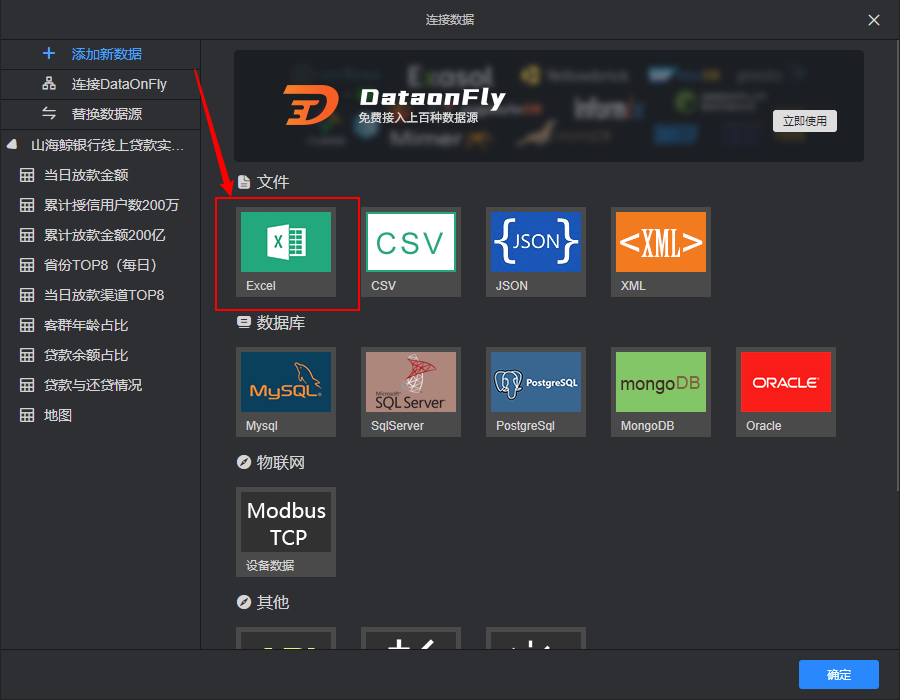The height and width of the screenshot is (700, 900).
Task: Click table icon next to 客群年龄占比
Action: pos(27,325)
